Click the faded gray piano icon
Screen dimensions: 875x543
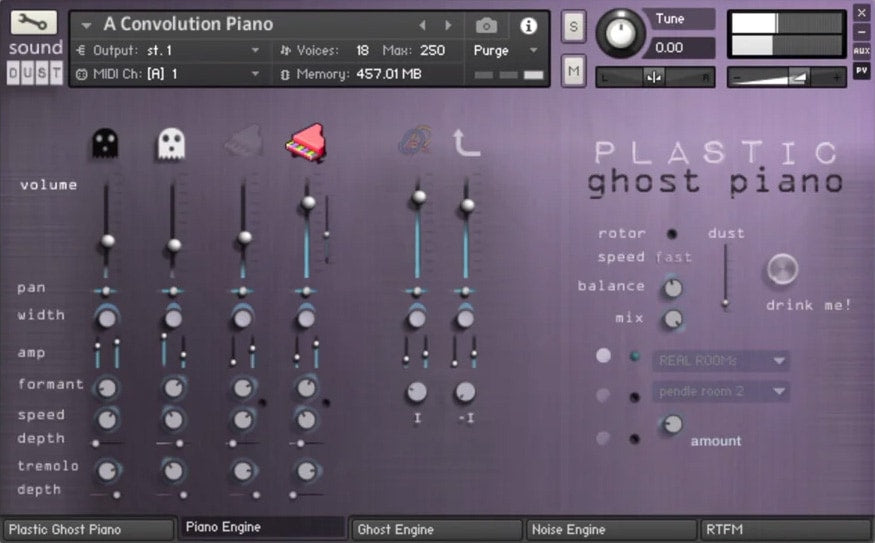(x=241, y=144)
